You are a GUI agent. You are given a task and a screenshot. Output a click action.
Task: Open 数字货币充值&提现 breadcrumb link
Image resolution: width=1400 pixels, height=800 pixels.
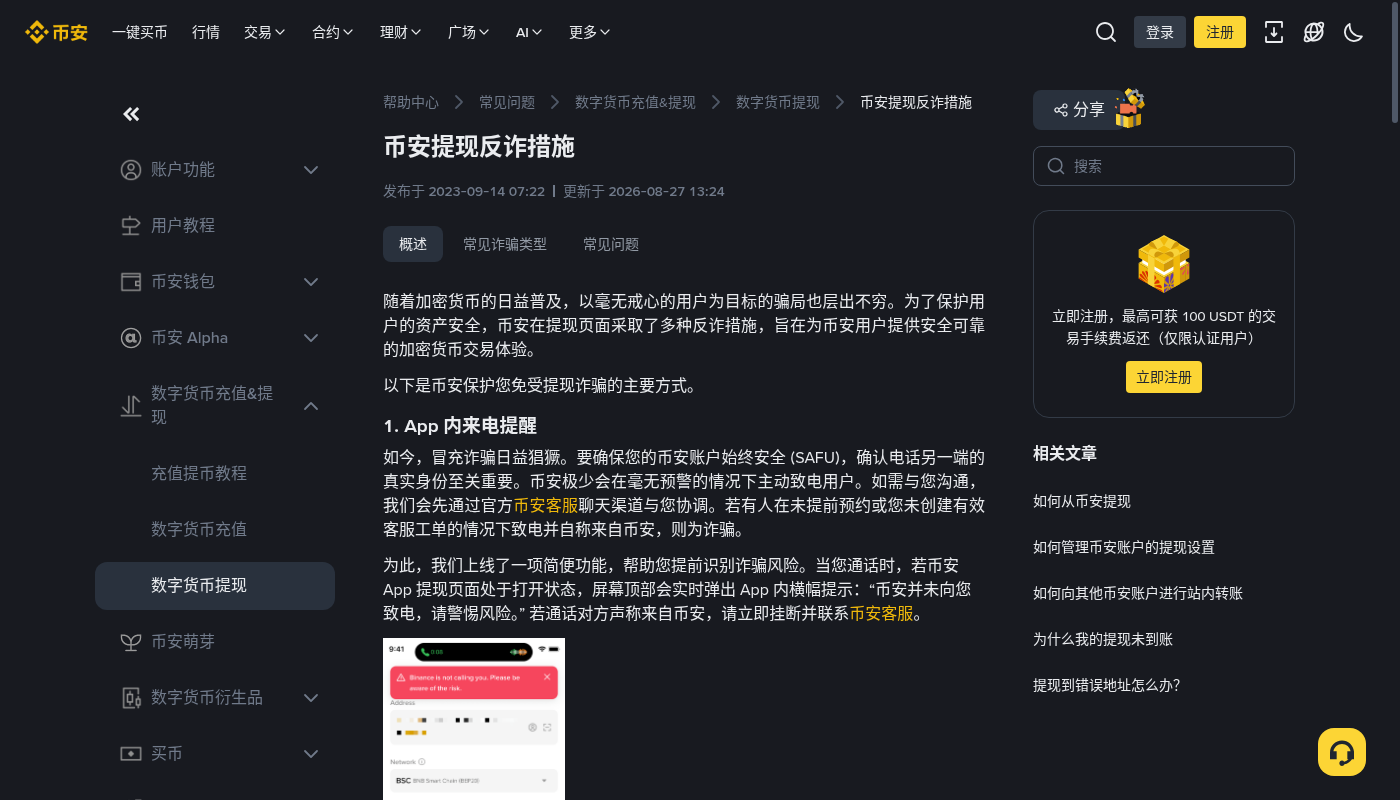[635, 102]
